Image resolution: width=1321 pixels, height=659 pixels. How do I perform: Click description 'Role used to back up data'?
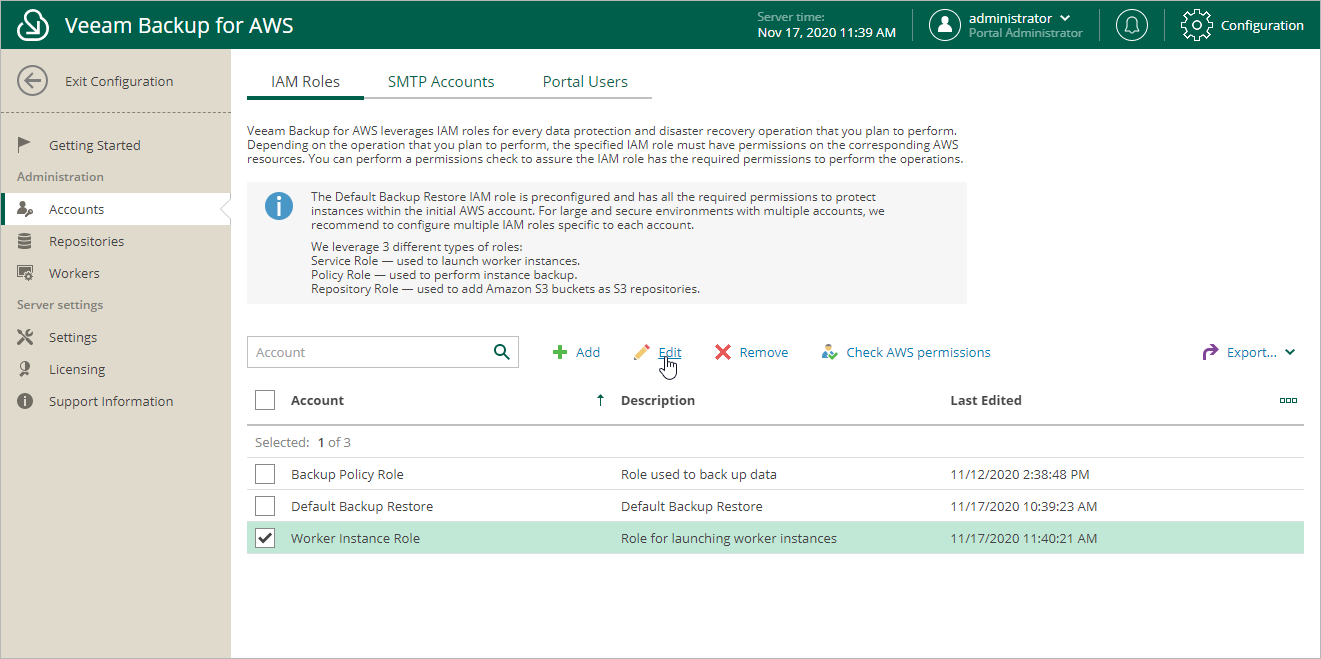(699, 474)
